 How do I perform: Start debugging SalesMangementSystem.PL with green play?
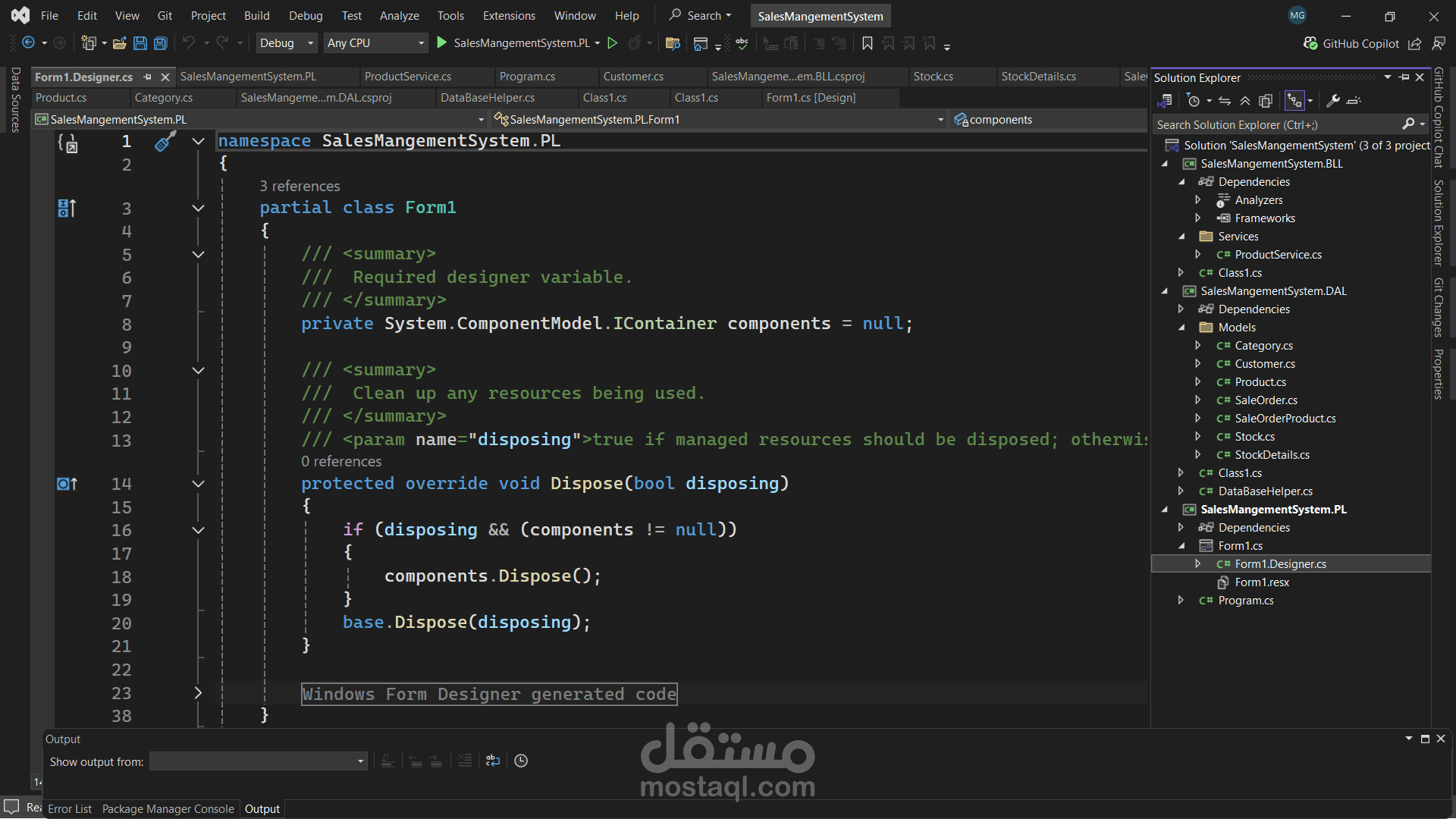(x=442, y=43)
